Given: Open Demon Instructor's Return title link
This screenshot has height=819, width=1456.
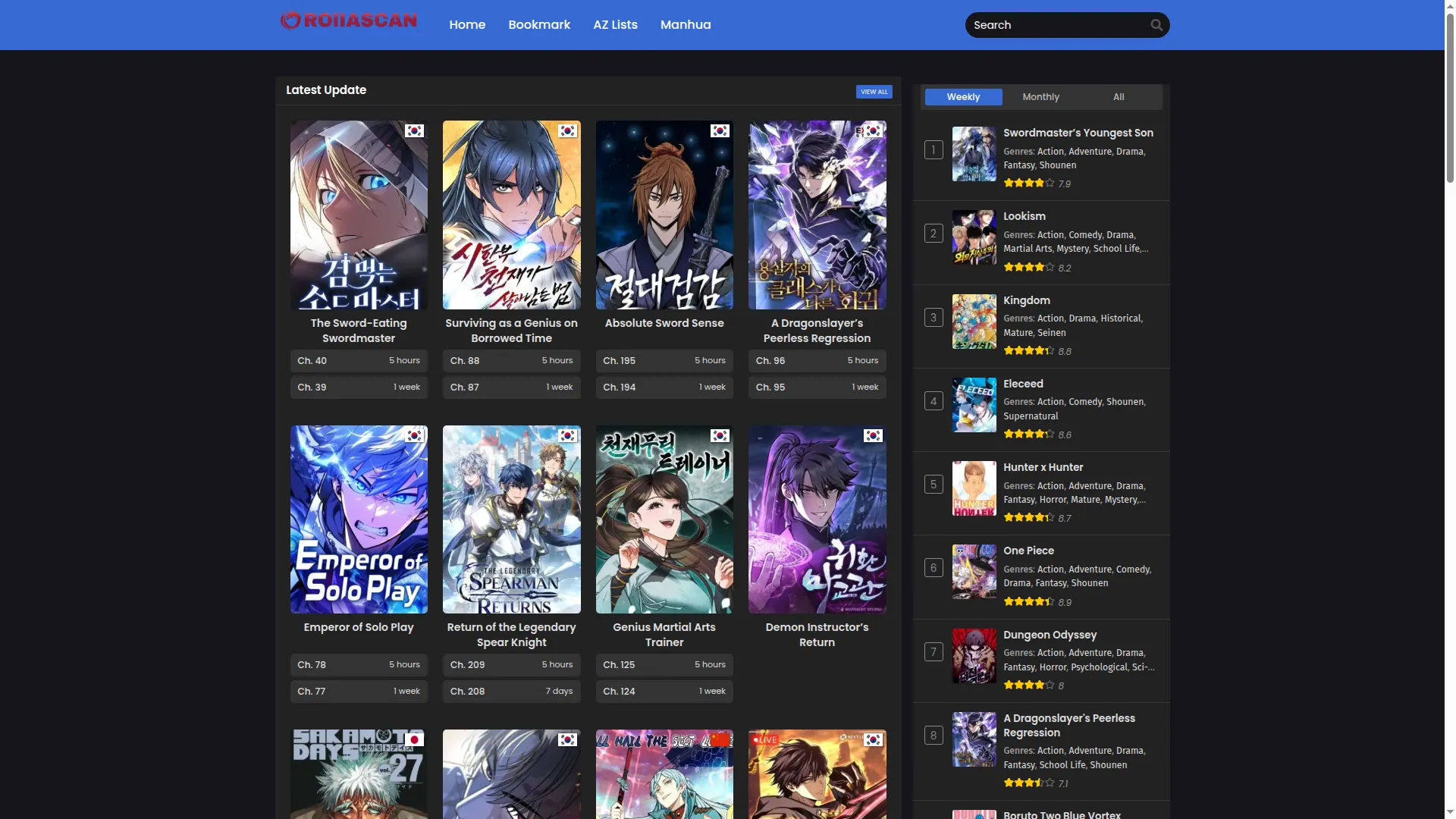Looking at the screenshot, I should [817, 635].
